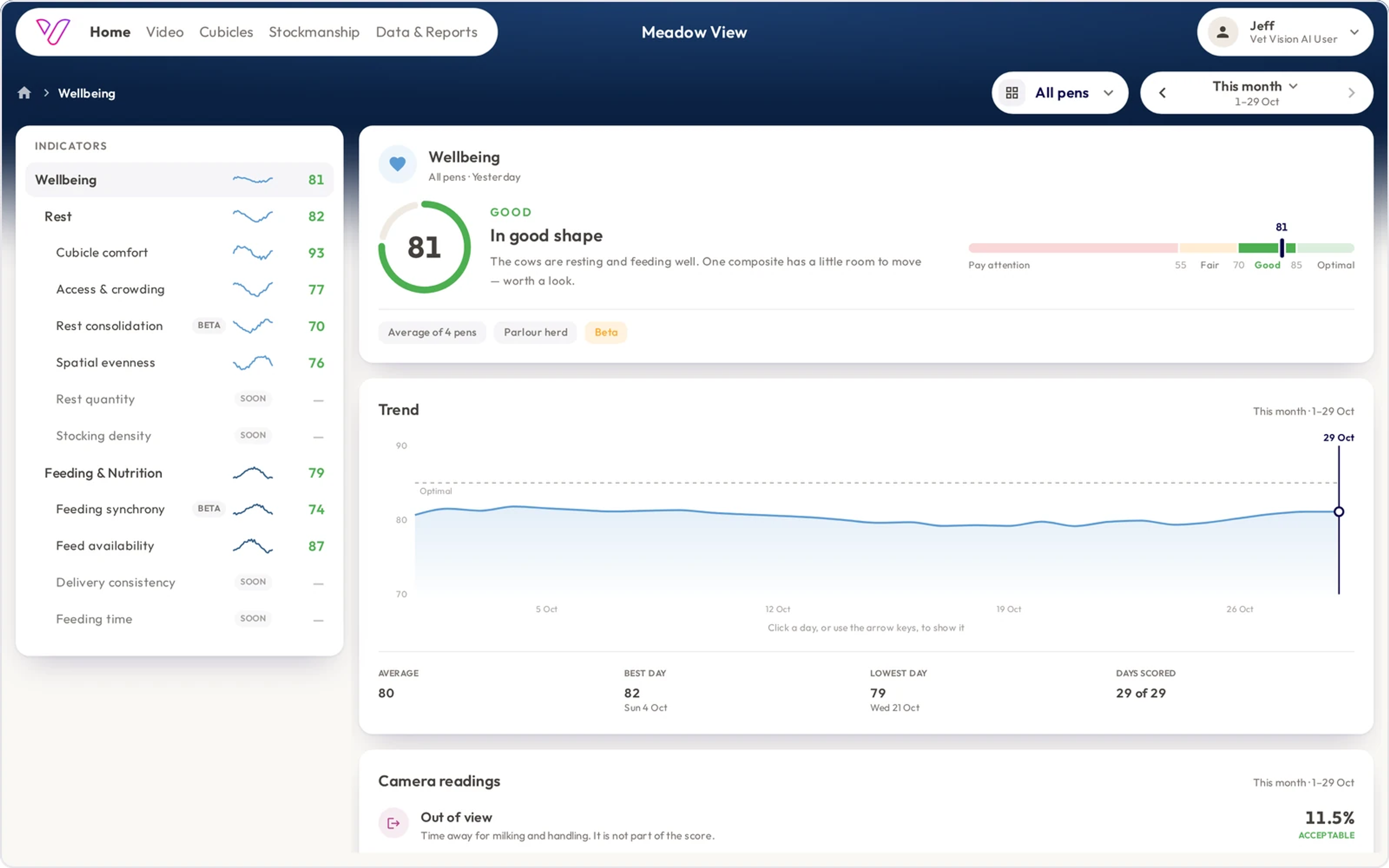Click the Spatial evenness sparkline

point(252,363)
